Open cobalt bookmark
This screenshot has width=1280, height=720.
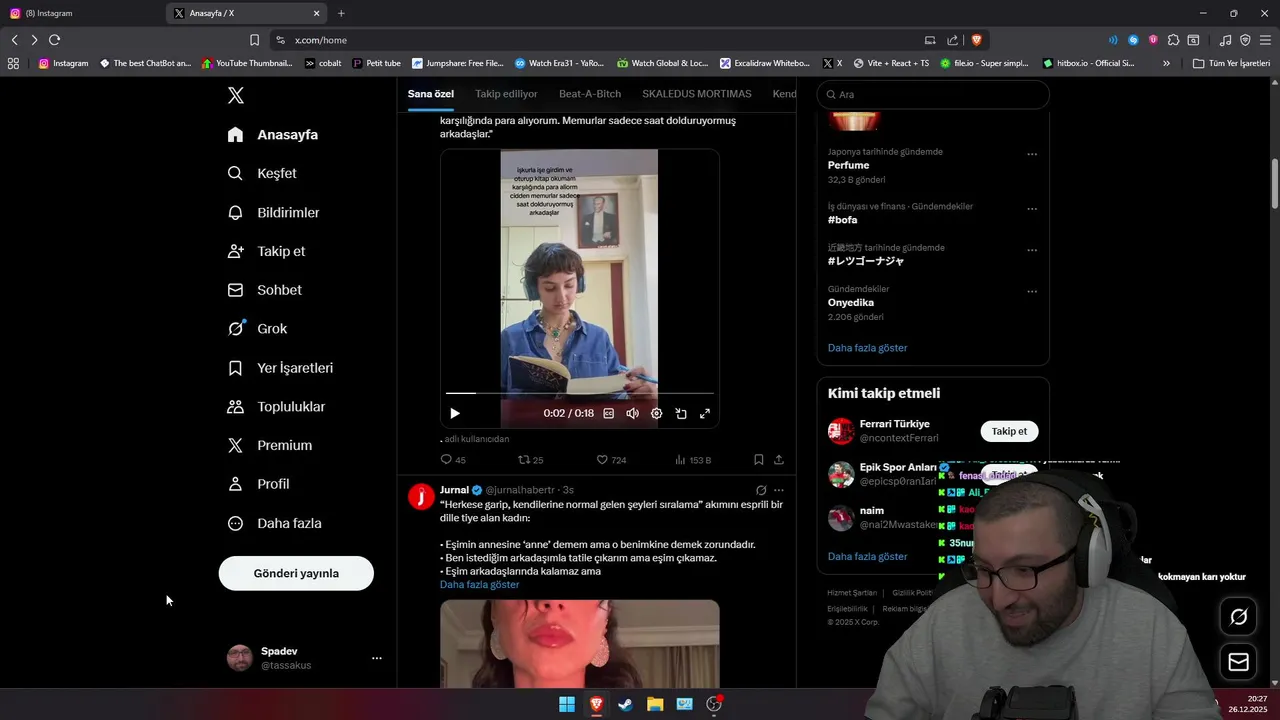(323, 63)
